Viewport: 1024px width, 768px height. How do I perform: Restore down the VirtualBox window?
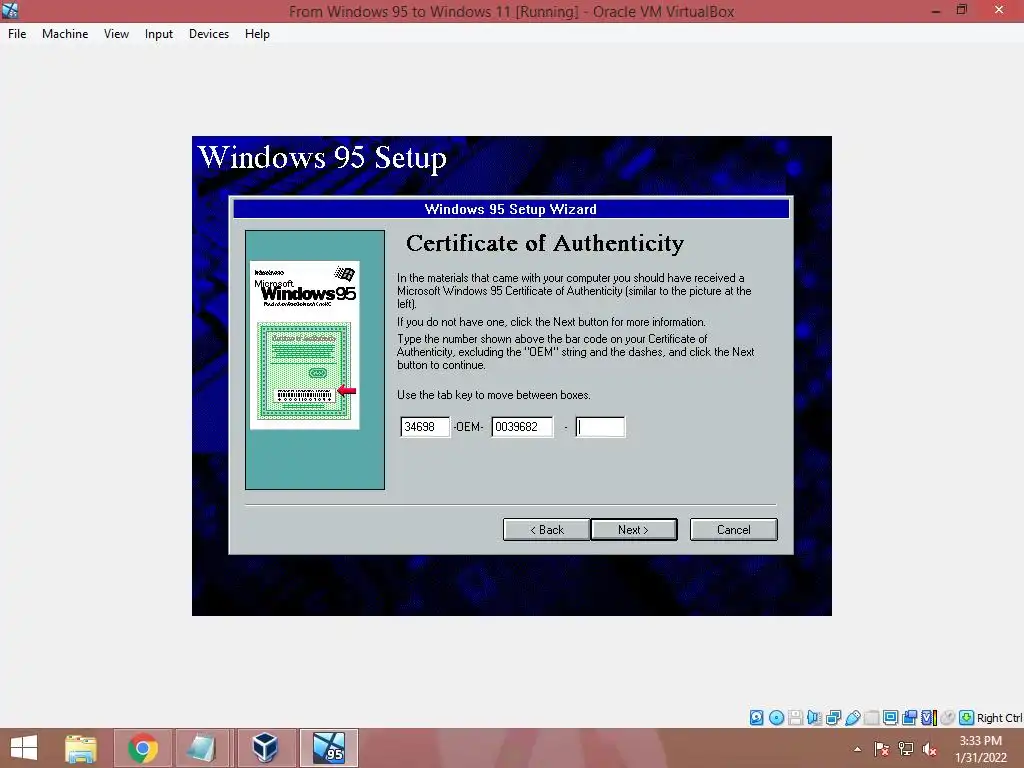(x=962, y=10)
